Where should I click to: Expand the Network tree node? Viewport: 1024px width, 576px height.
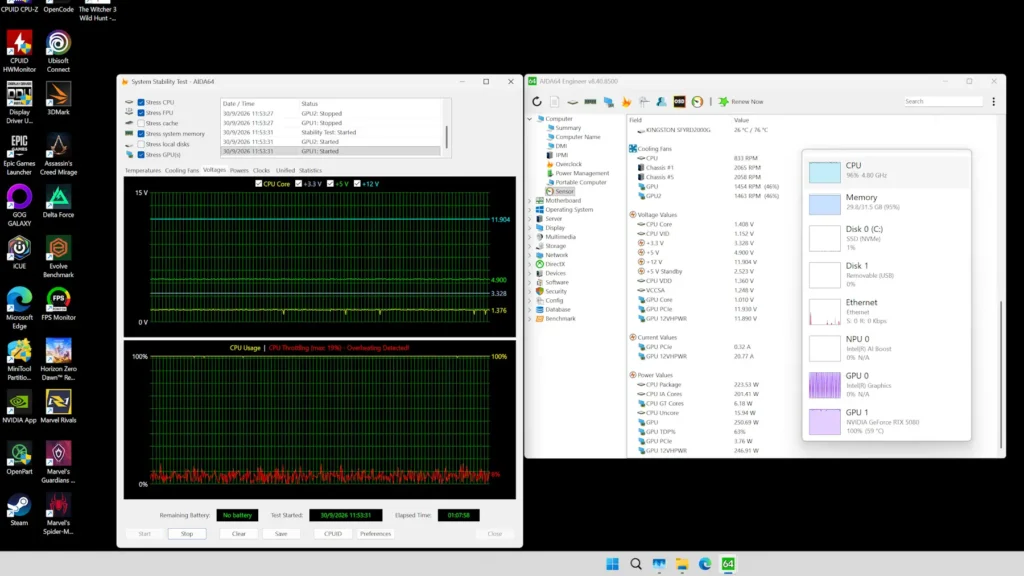click(530, 255)
